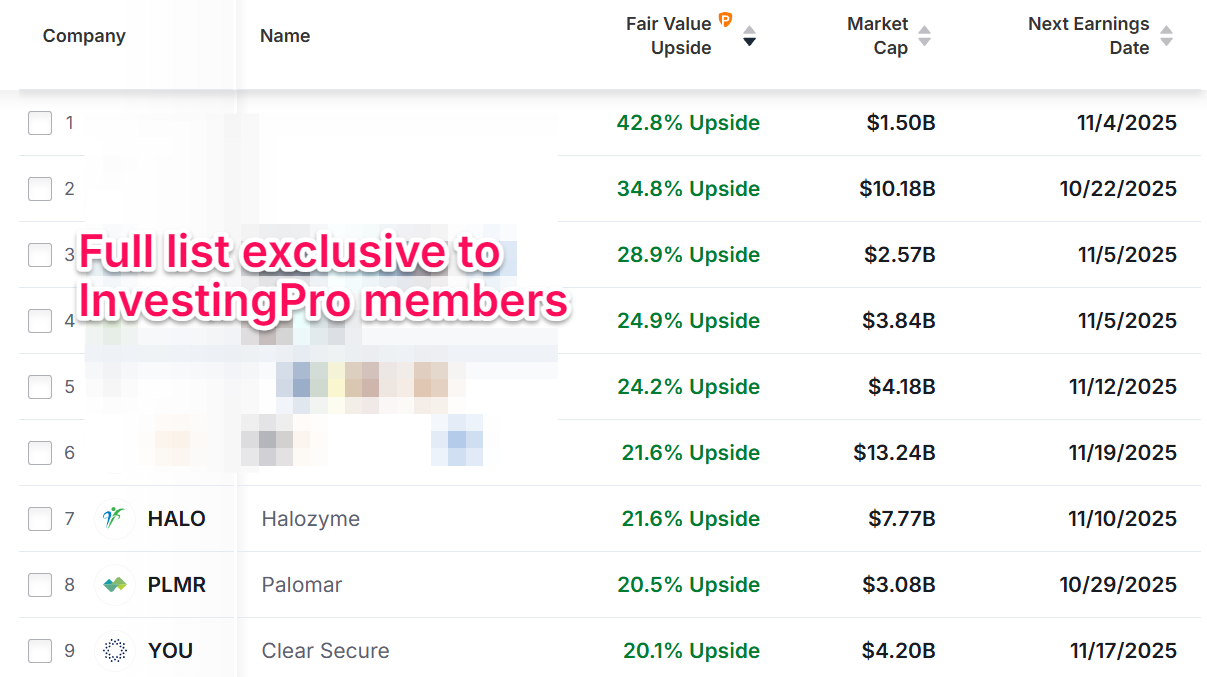Open the PLMR ticker link
This screenshot has width=1207, height=677.
point(176,585)
